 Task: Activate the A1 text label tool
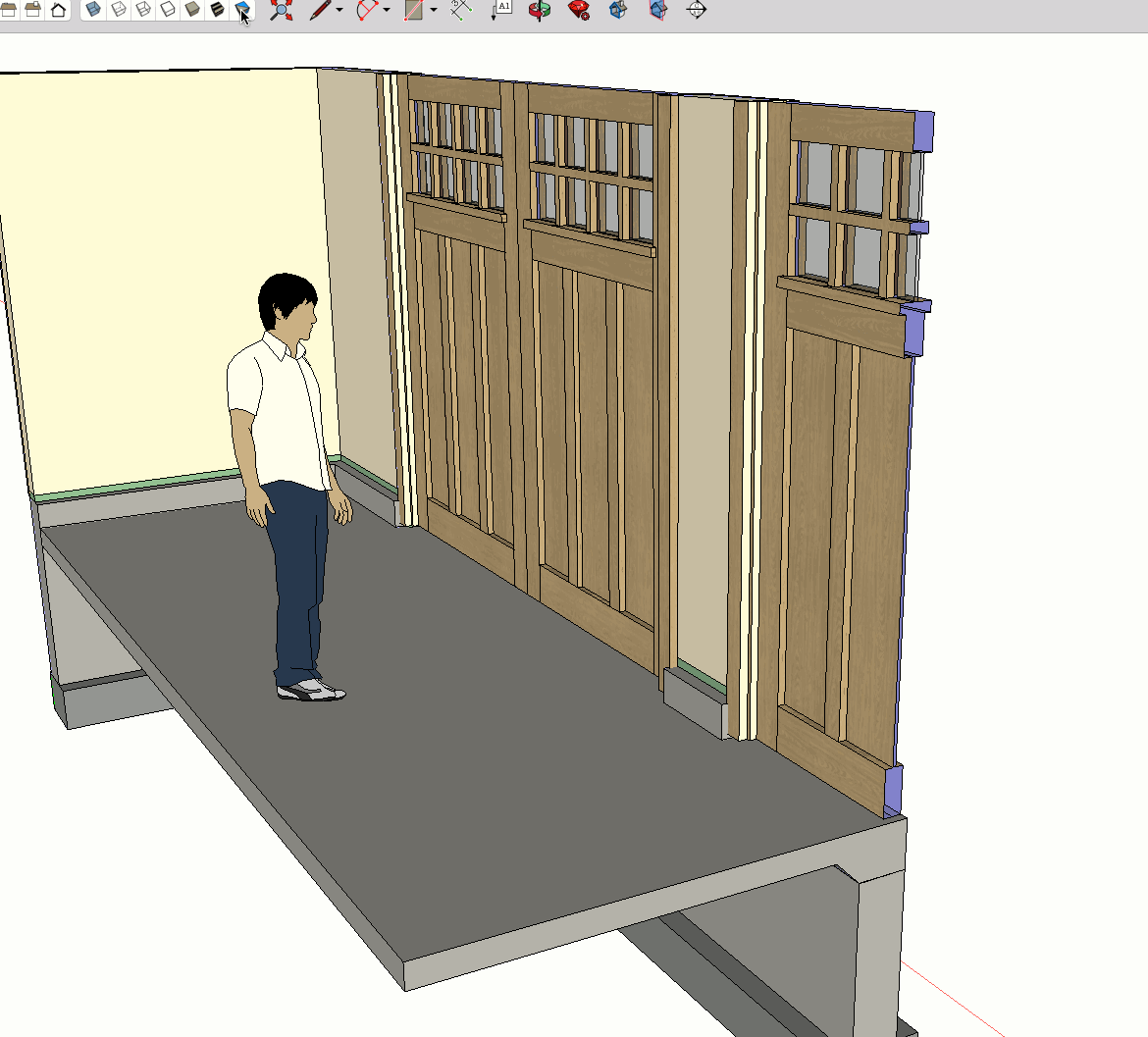click(x=501, y=11)
